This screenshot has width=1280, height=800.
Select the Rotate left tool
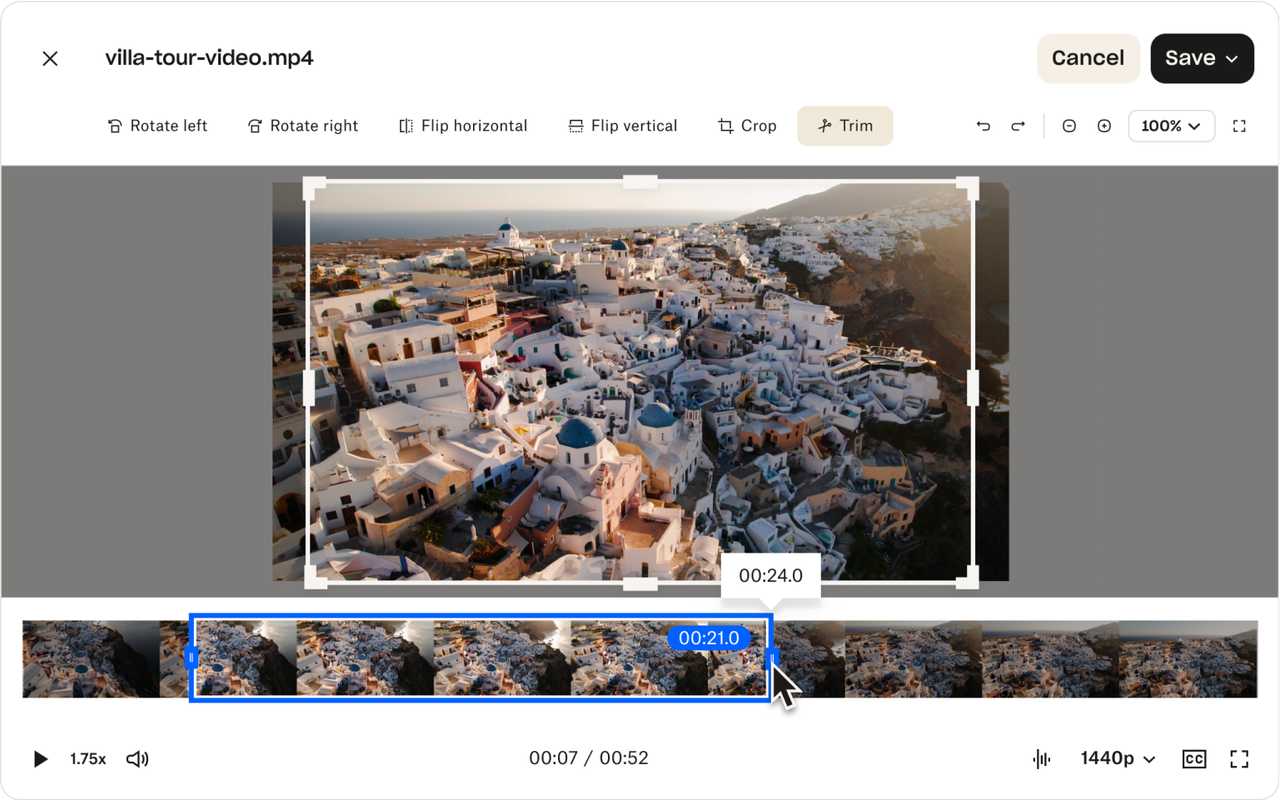click(157, 125)
